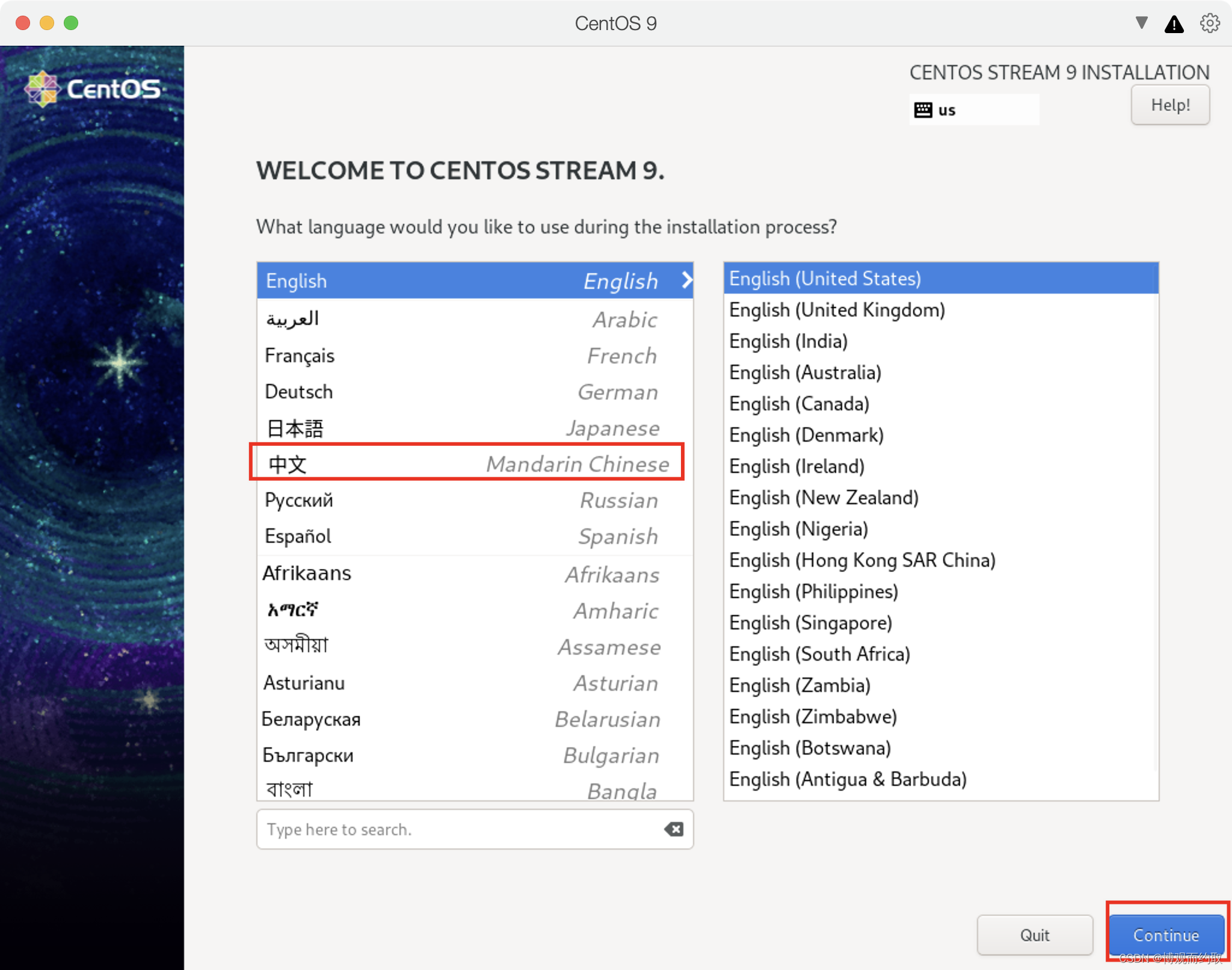Choose English (Australia) locale
This screenshot has width=1232, height=970.
coord(941,372)
